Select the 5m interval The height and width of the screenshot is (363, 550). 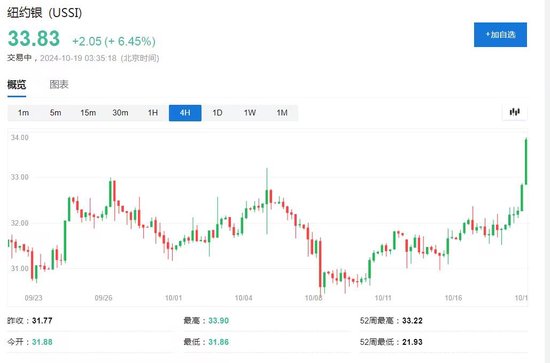(55, 113)
